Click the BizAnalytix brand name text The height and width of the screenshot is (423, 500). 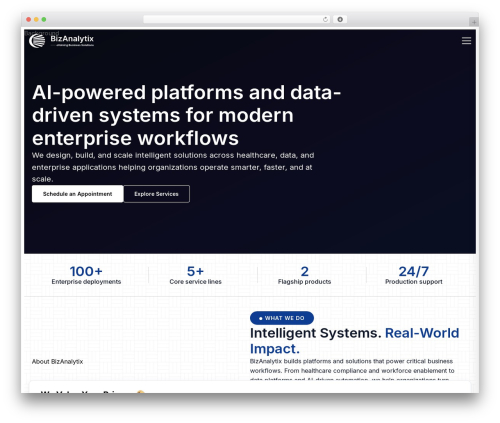[x=72, y=39]
